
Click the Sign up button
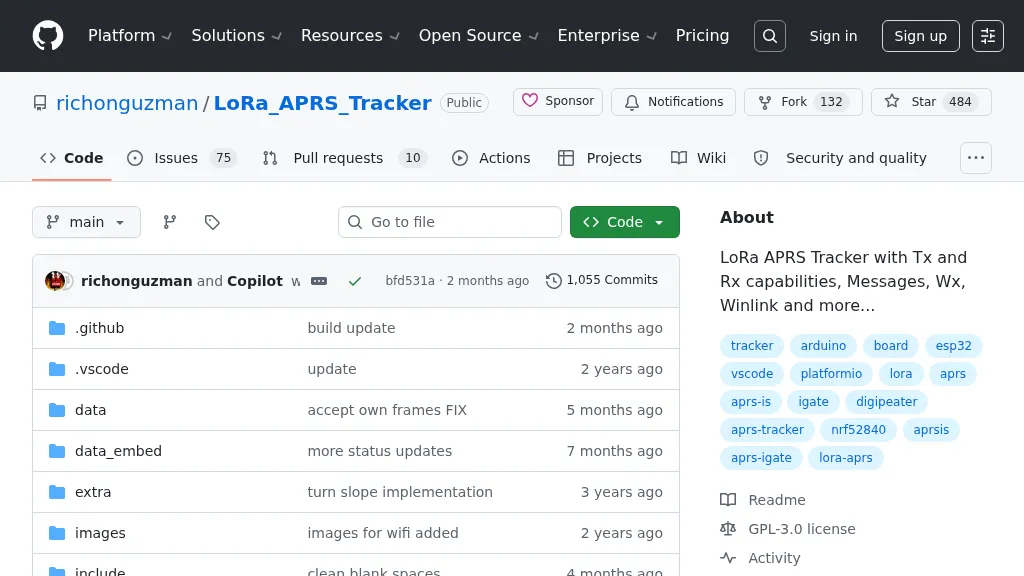tap(920, 36)
